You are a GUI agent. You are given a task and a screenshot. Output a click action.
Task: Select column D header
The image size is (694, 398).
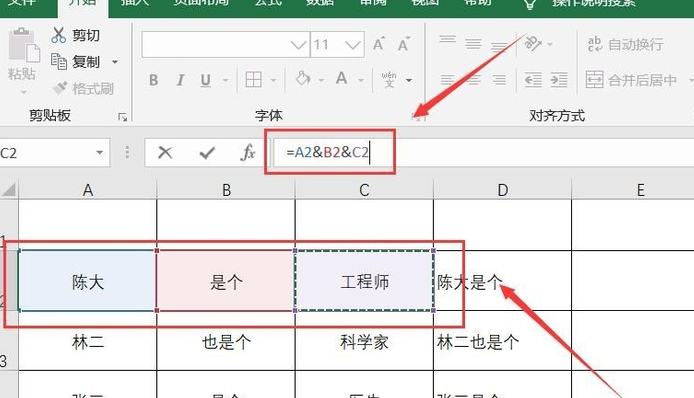[502, 190]
